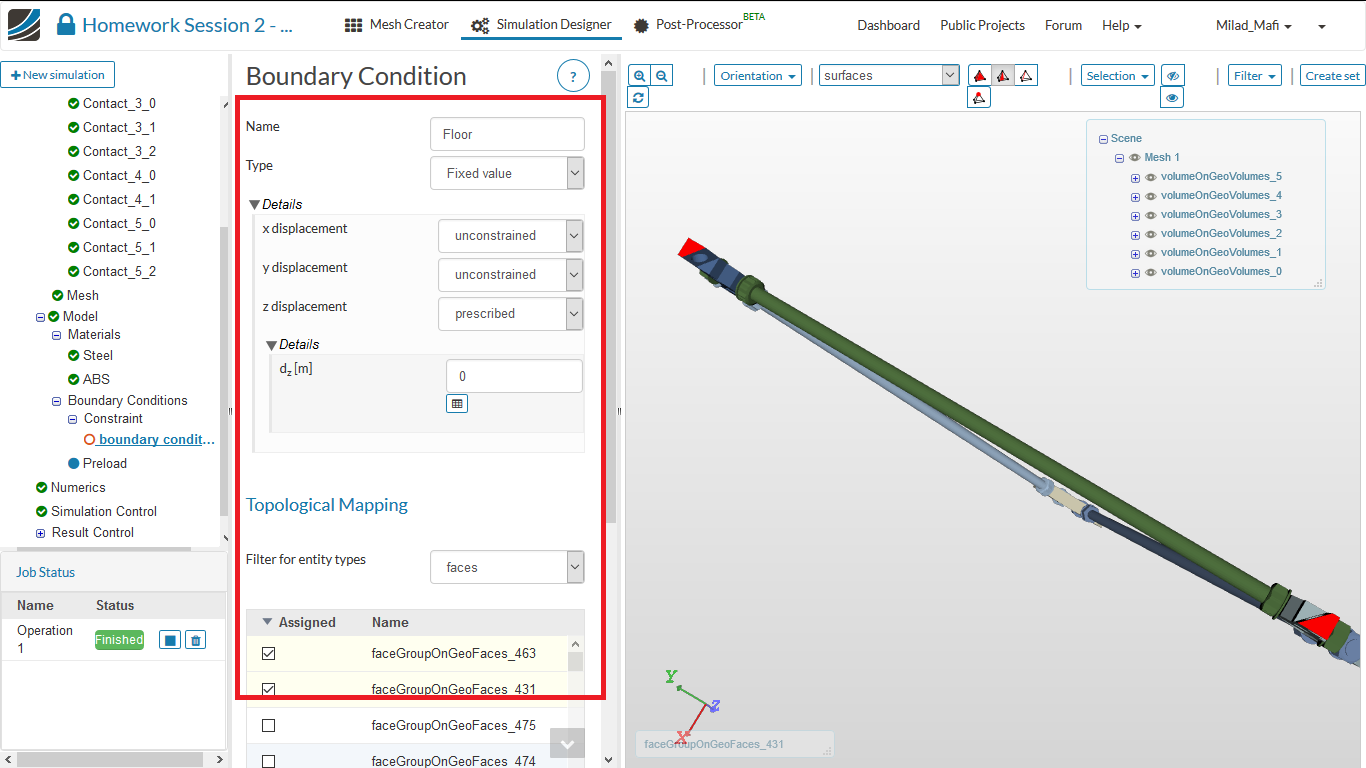Zoom out on the 3D viewer

(x=661, y=75)
